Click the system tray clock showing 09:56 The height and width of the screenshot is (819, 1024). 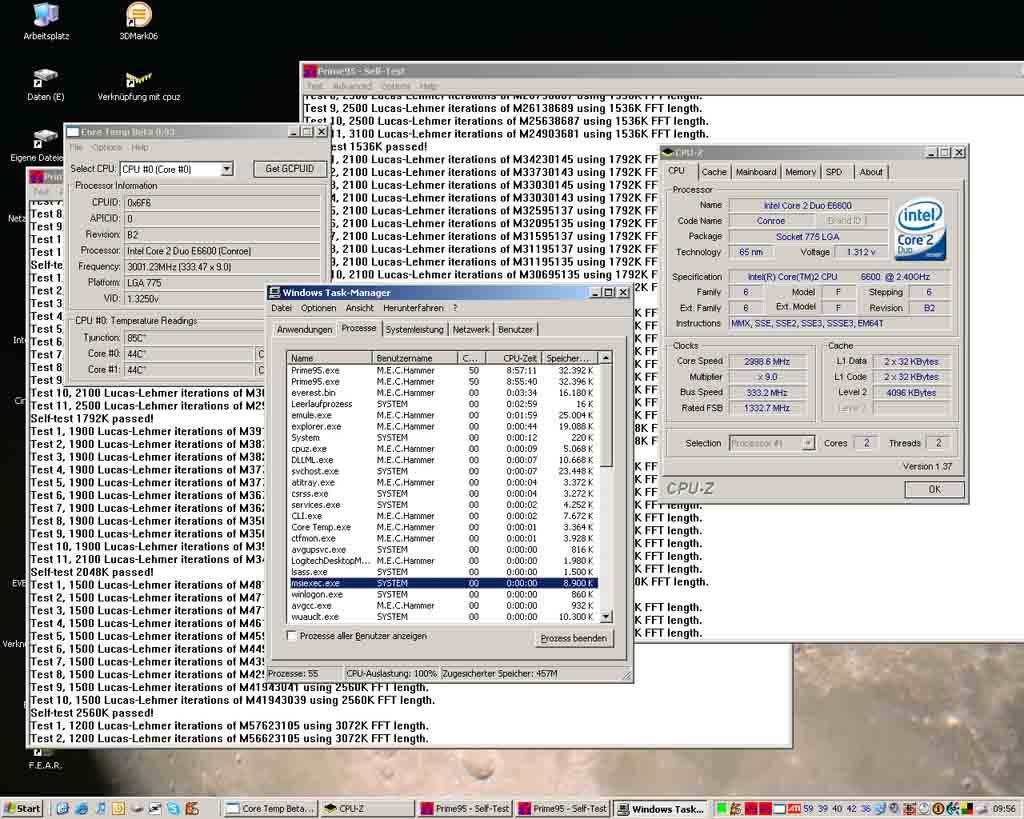1004,809
